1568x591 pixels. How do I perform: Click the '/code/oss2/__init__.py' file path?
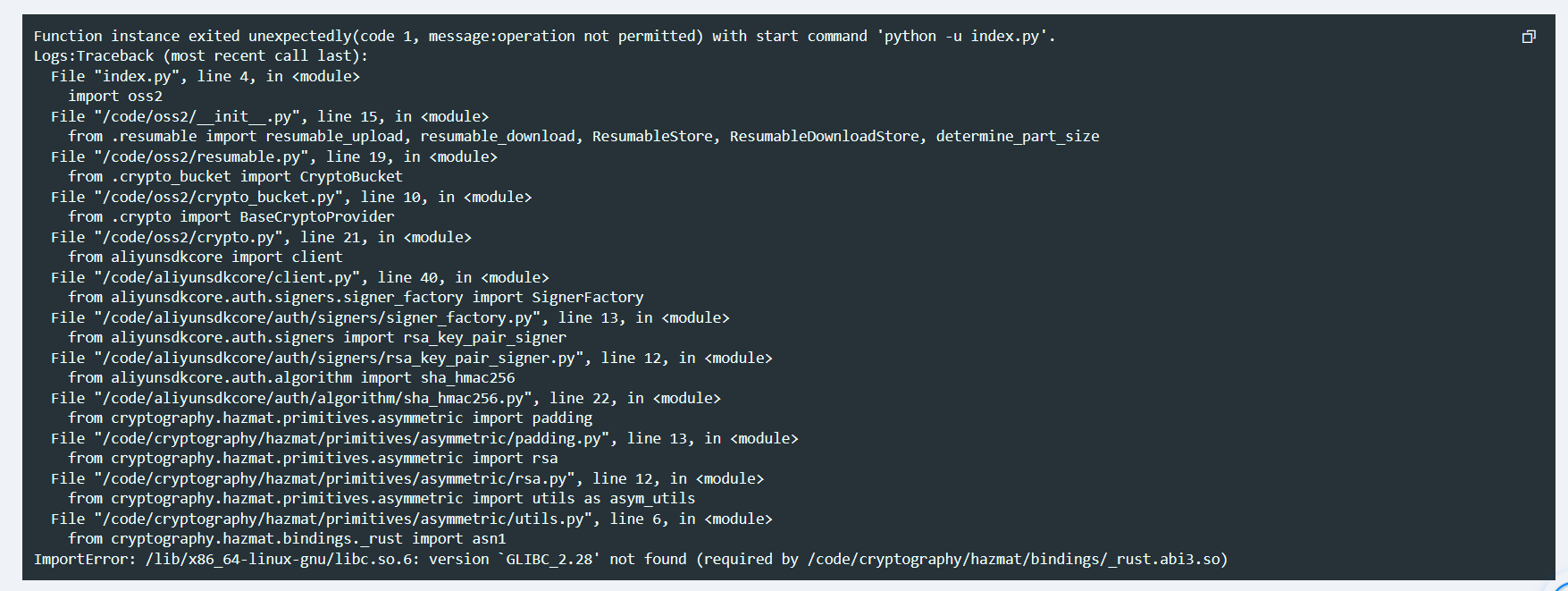tap(197, 116)
